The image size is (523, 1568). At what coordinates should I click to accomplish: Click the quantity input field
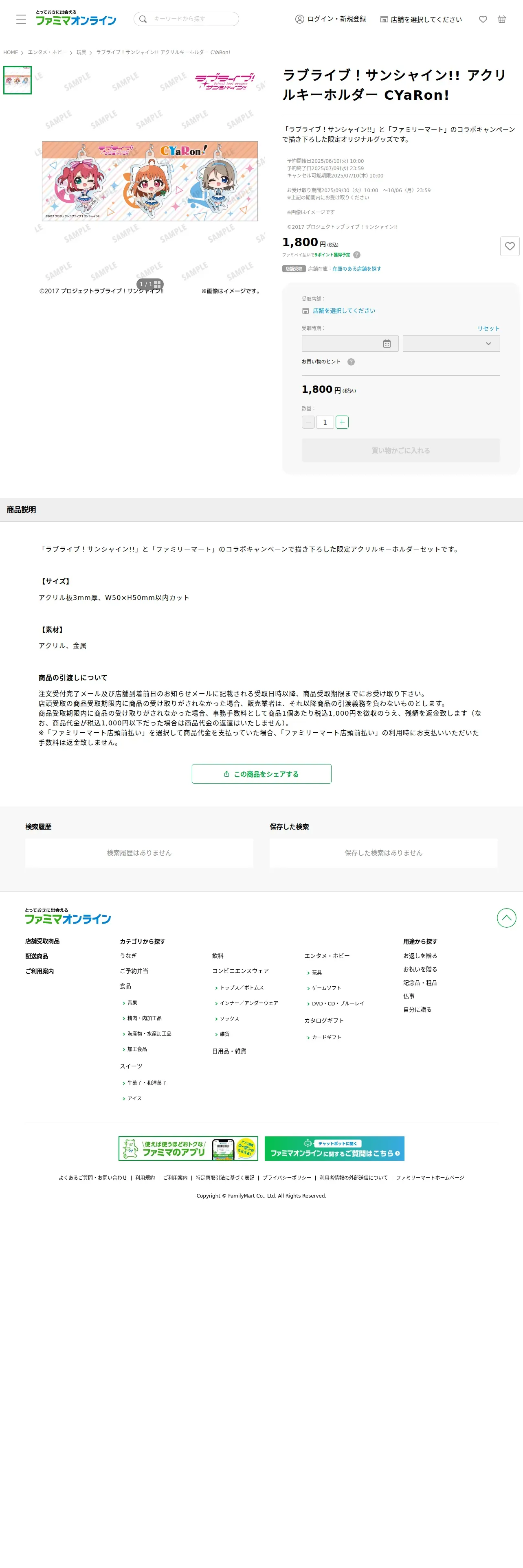pos(325,422)
